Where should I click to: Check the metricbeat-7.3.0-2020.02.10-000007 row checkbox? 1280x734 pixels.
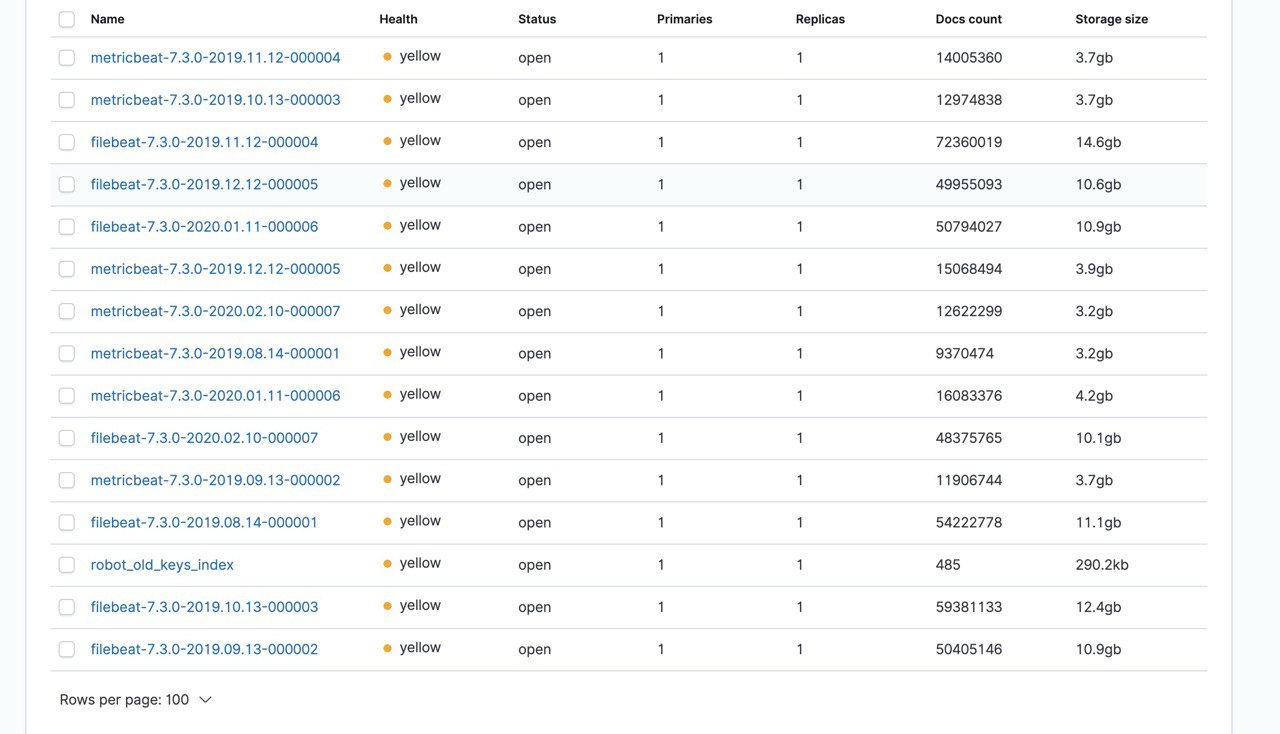click(x=67, y=311)
